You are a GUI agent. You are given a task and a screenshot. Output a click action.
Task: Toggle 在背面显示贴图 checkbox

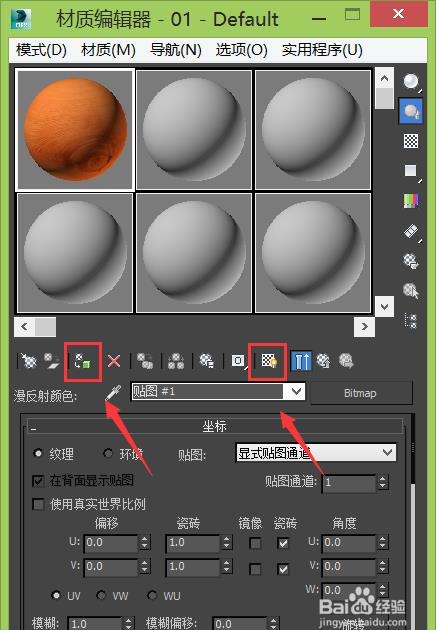[x=38, y=481]
